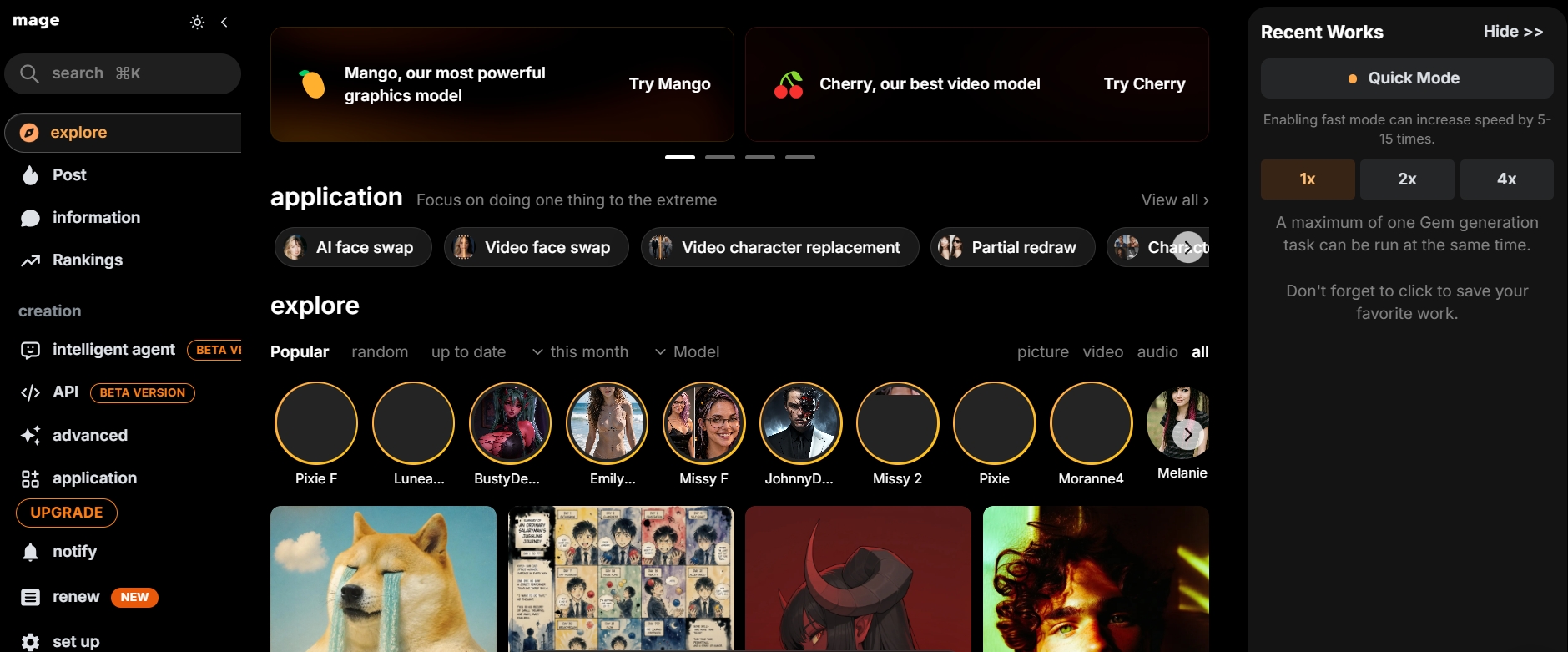1568x652 pixels.
Task: Open the API code-bracket icon
Action: pyautogui.click(x=30, y=392)
